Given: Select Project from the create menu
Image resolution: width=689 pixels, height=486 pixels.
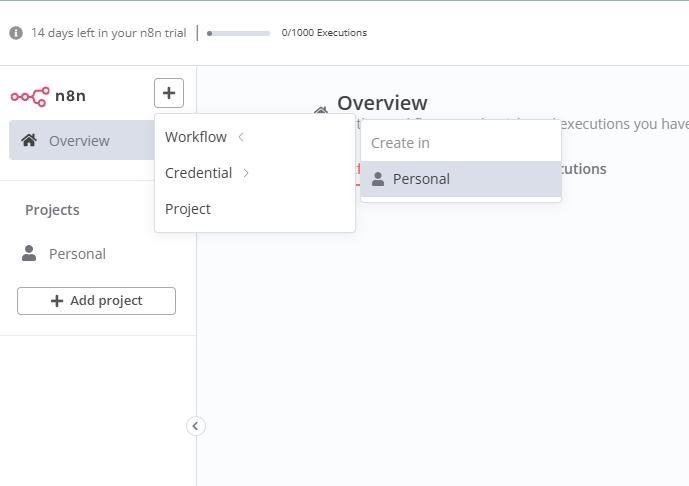Looking at the screenshot, I should [188, 209].
